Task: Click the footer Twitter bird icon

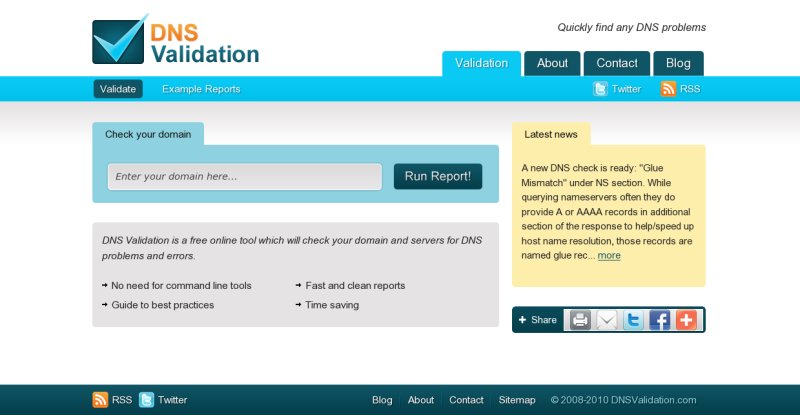Action: 146,400
